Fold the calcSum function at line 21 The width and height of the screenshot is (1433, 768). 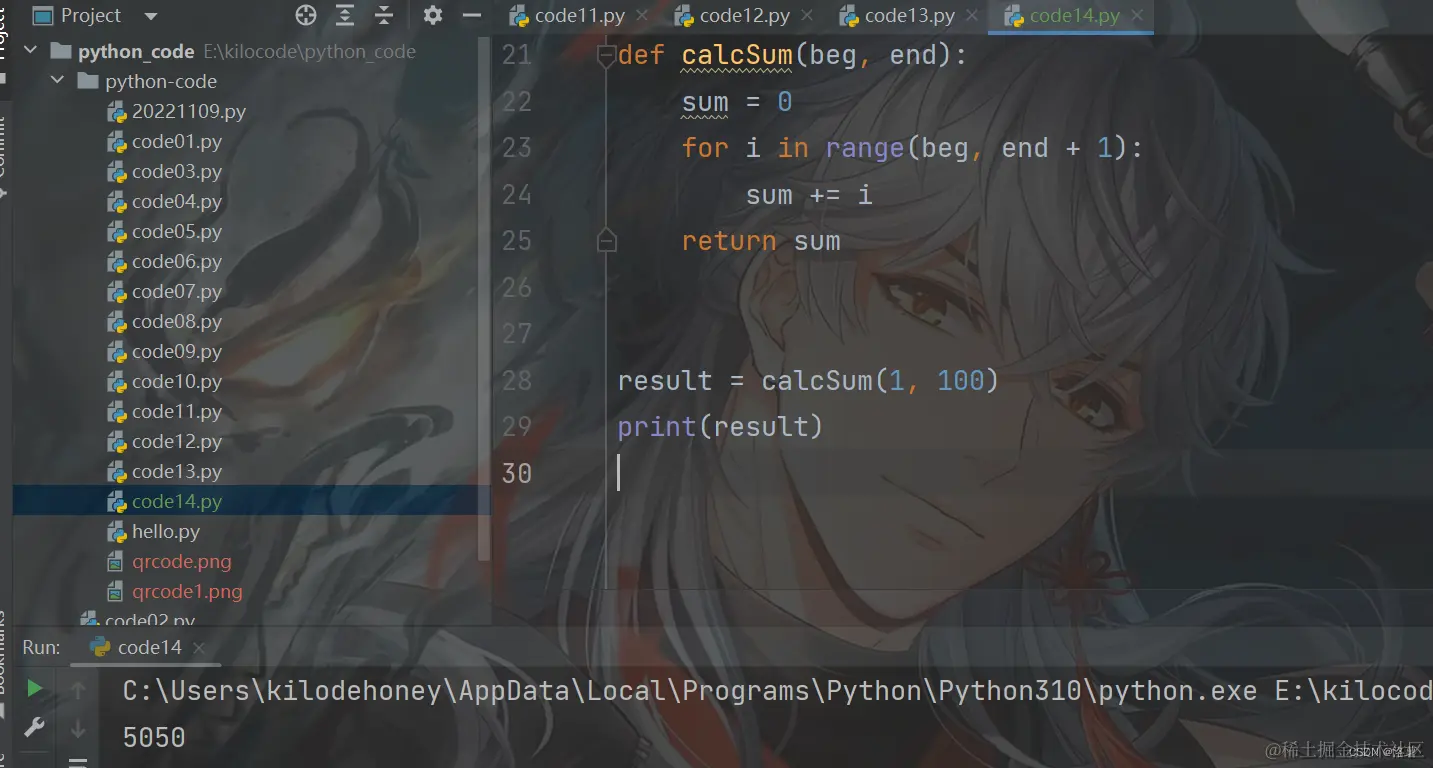coord(606,56)
